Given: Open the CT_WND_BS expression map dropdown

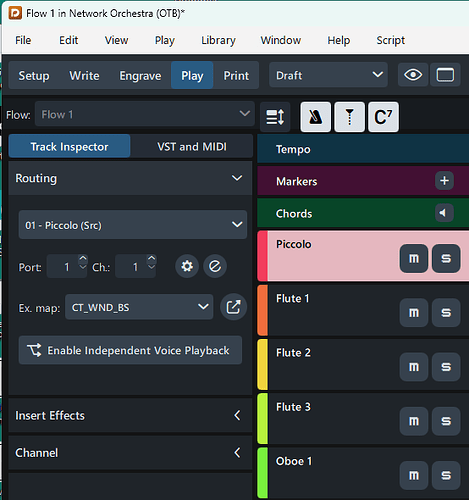Looking at the screenshot, I should [x=139, y=307].
